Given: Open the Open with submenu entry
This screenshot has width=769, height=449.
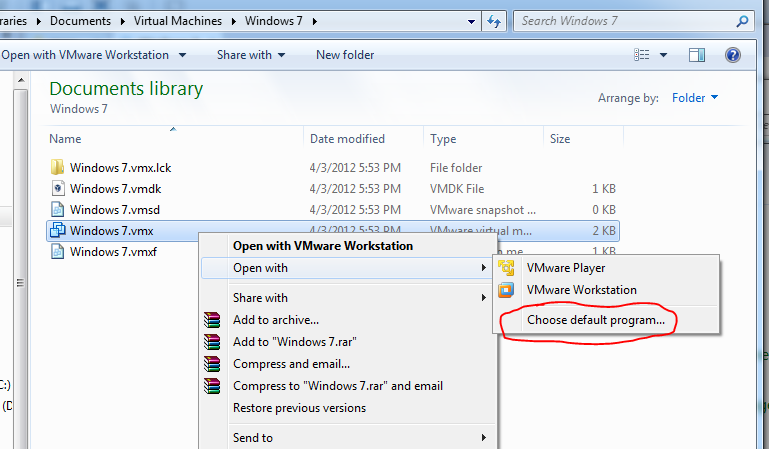Looking at the screenshot, I should tap(347, 268).
